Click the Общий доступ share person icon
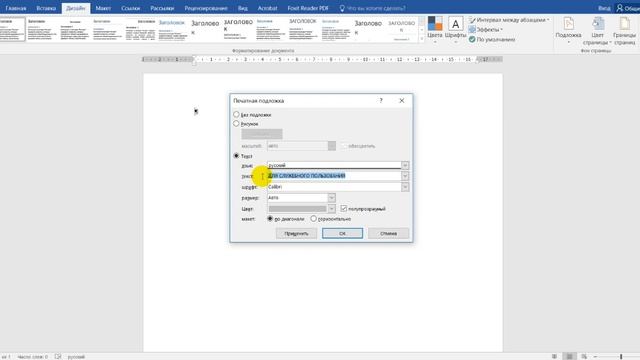This screenshot has height=360, width=640. 628,8
